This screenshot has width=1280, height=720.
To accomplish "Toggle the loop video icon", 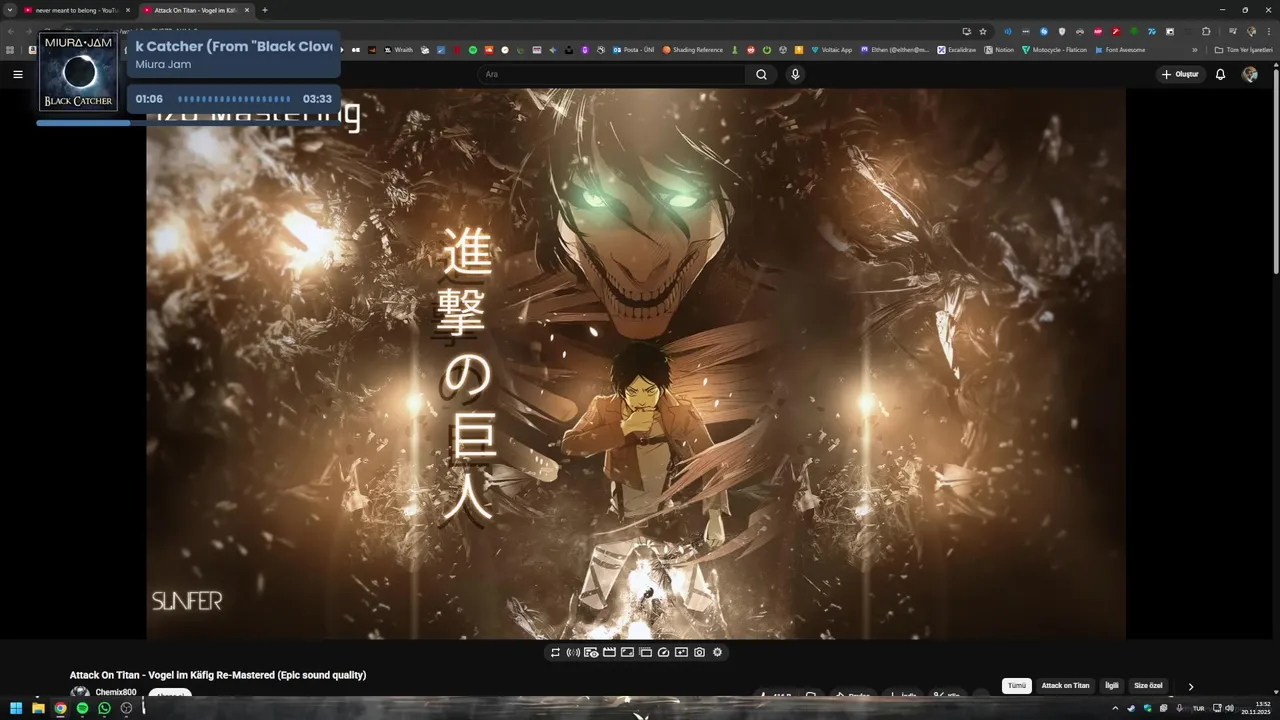I will coord(555,652).
